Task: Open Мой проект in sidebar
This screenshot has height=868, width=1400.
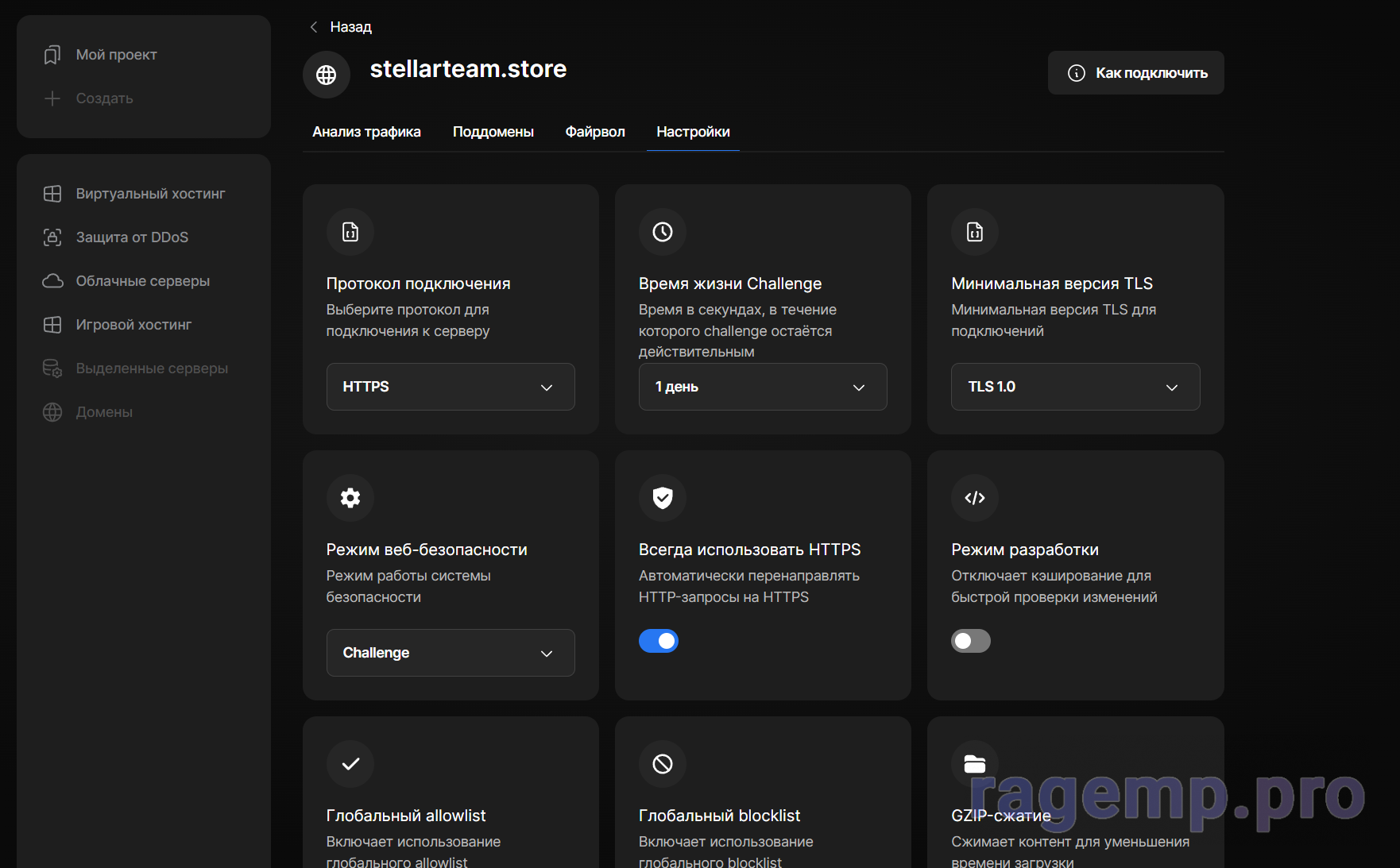Action: 116,55
